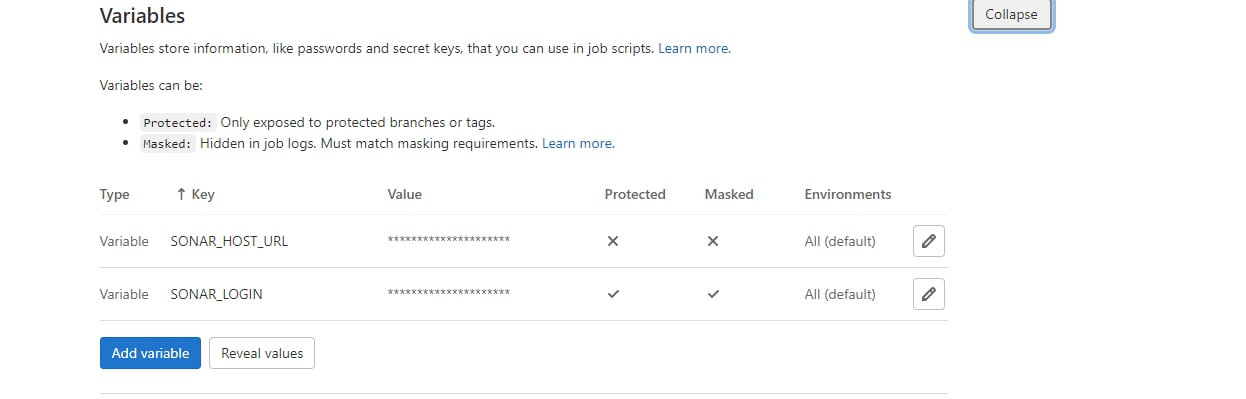1246x399 pixels.
Task: Select the SONAR_HOST_URL key text
Action: click(x=229, y=241)
